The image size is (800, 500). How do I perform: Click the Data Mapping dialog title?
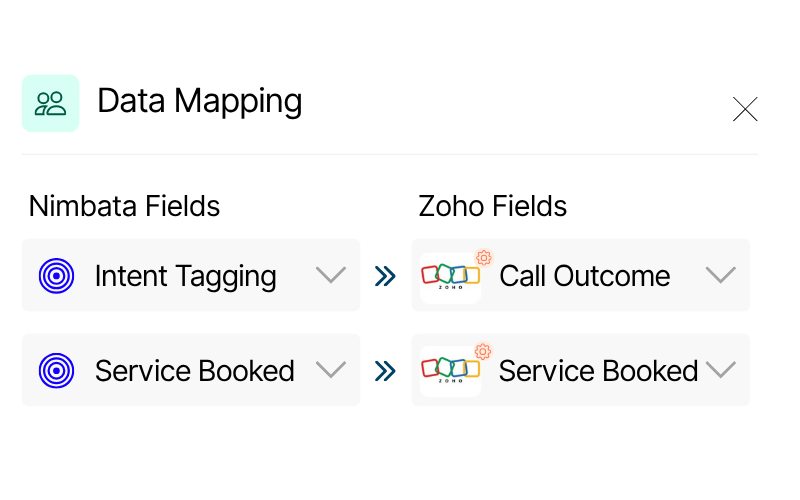coord(199,101)
